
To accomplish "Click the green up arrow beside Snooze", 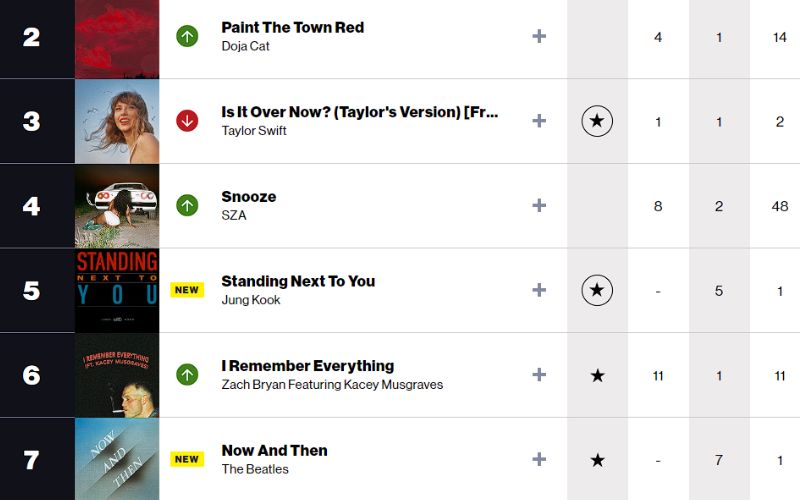I will tap(187, 205).
